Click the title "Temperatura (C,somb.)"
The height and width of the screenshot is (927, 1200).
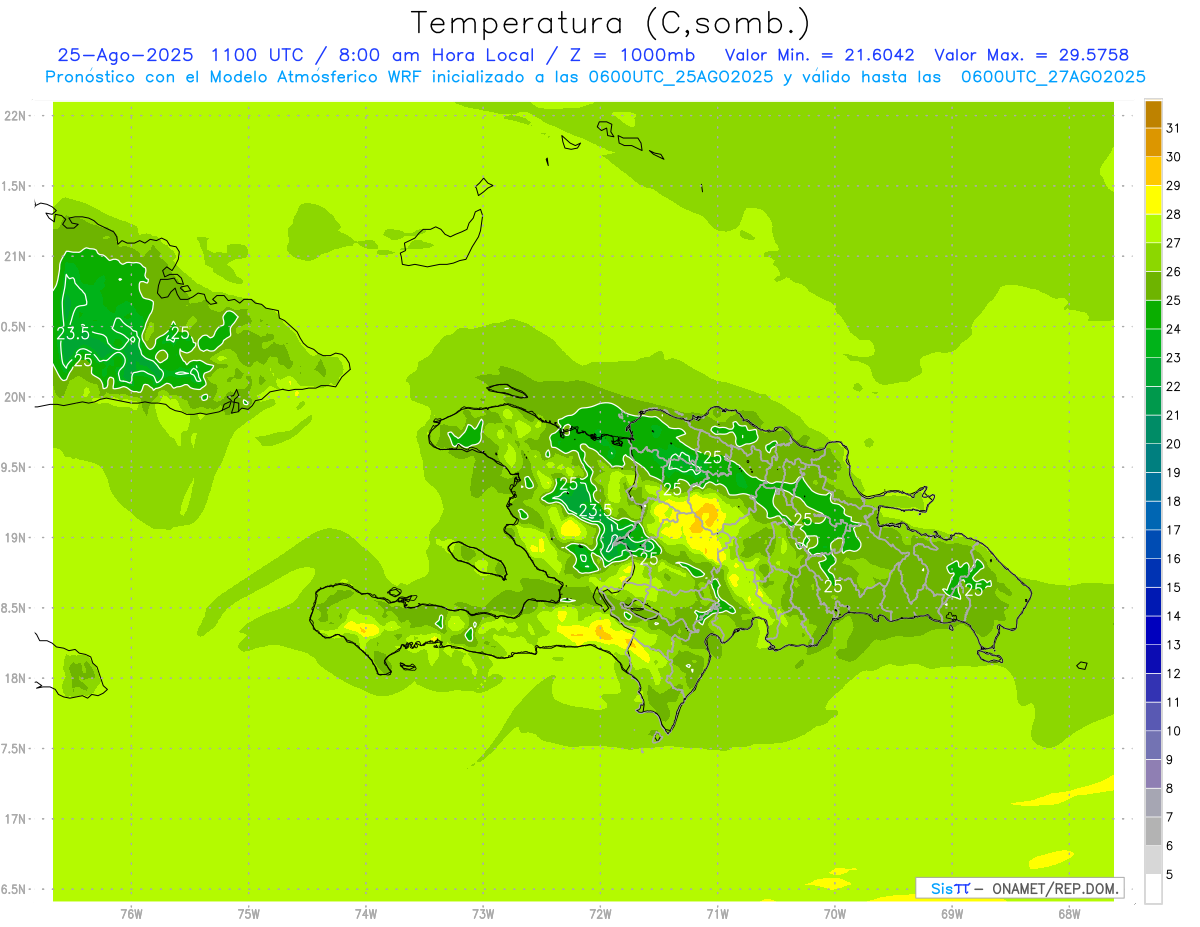[x=611, y=23]
